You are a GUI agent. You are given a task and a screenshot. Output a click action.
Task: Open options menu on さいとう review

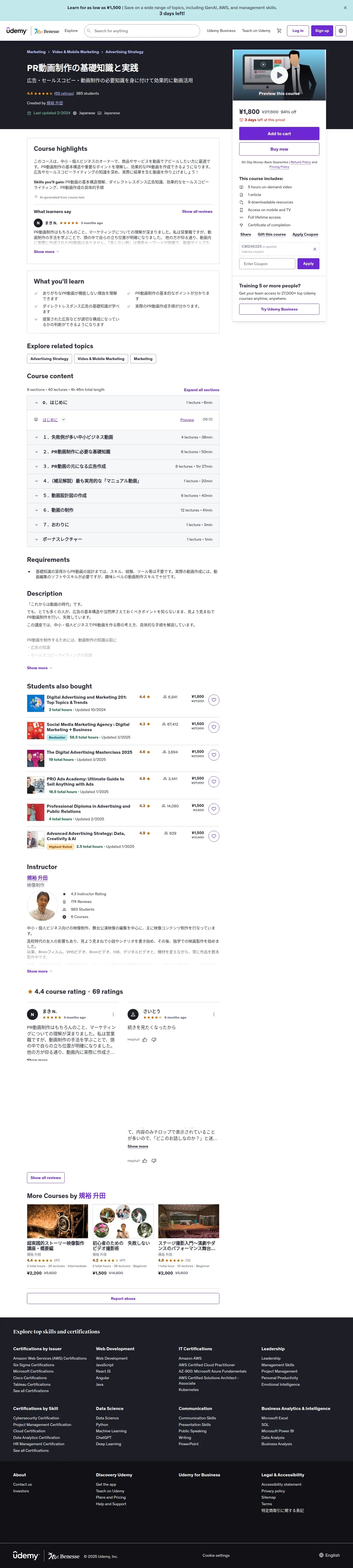pyautogui.click(x=213, y=1014)
